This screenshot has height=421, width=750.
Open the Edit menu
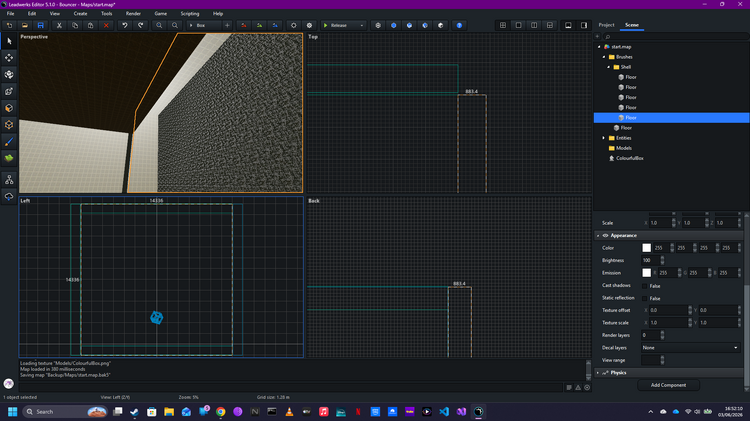click(x=32, y=13)
